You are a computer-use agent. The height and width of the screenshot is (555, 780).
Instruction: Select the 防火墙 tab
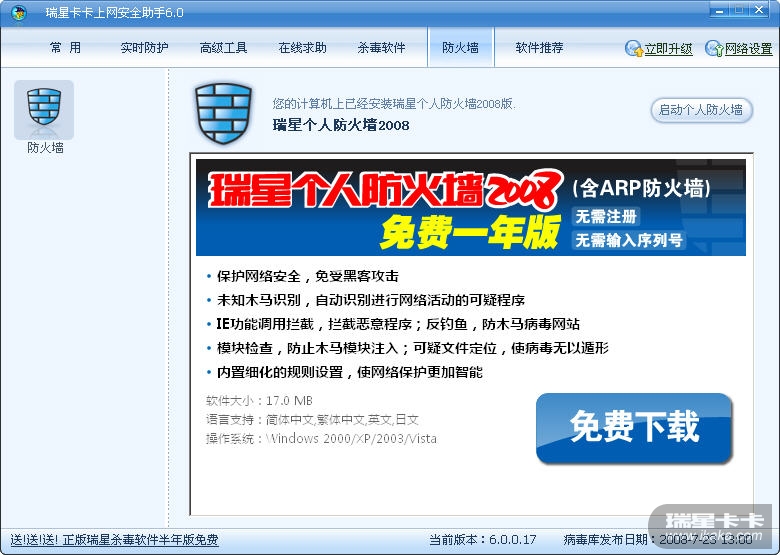pyautogui.click(x=461, y=48)
